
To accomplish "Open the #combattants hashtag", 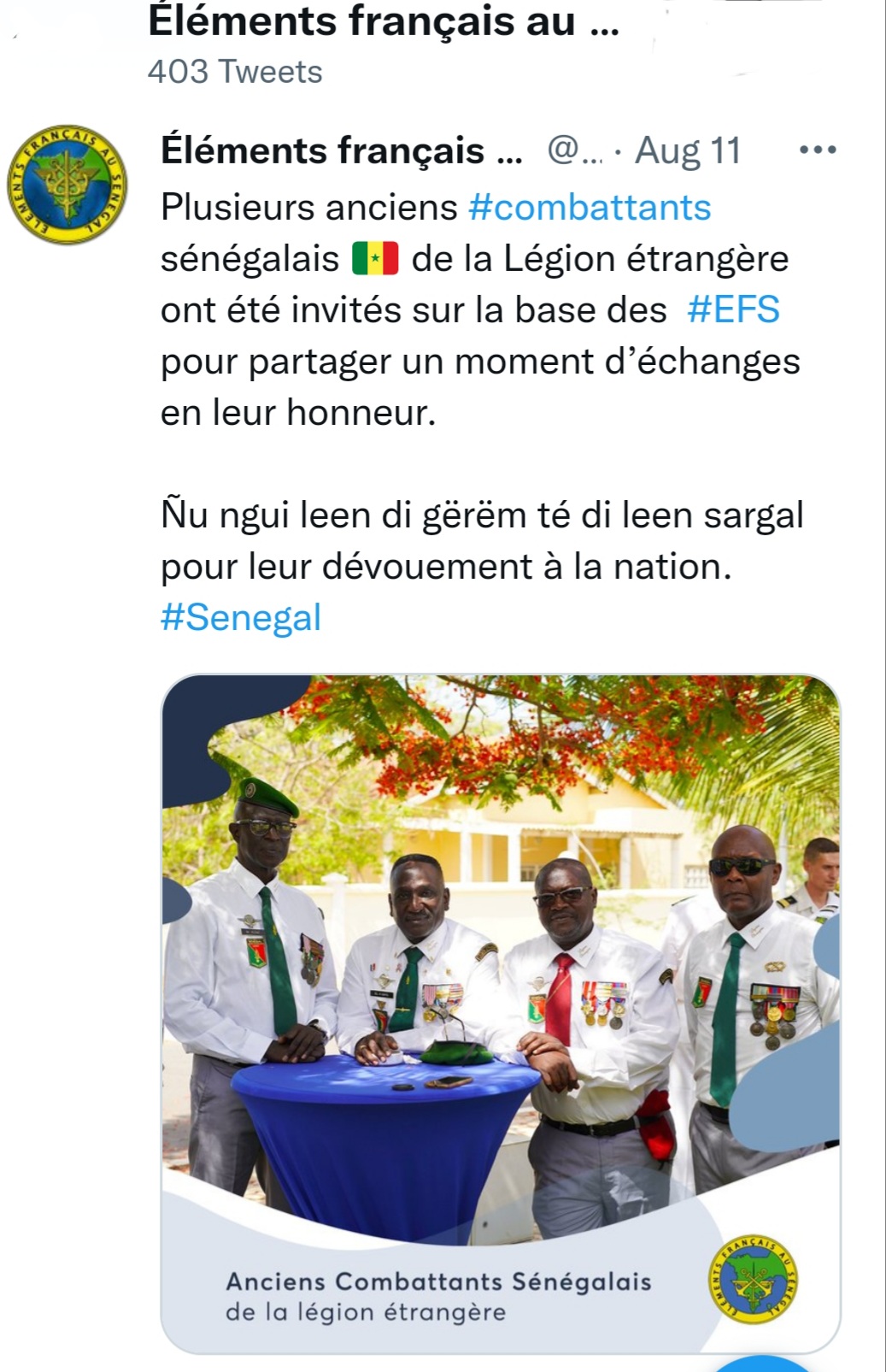I will point(590,208).
